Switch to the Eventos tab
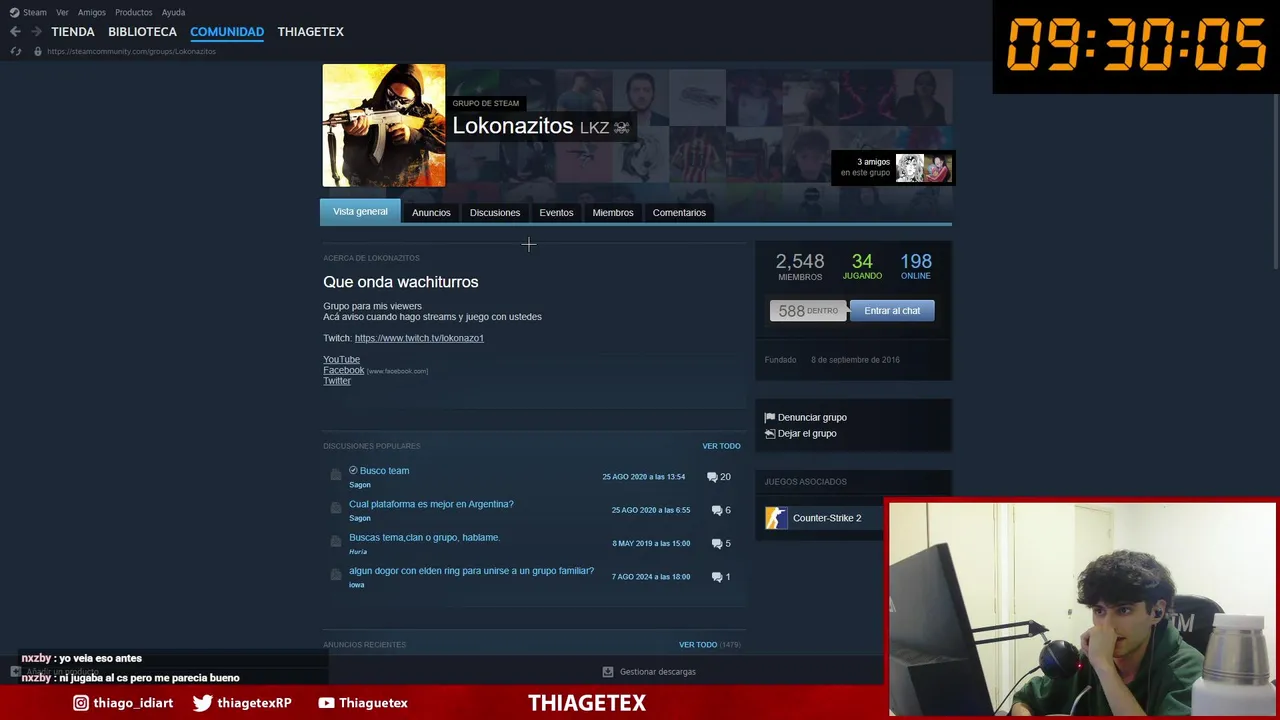 556,212
